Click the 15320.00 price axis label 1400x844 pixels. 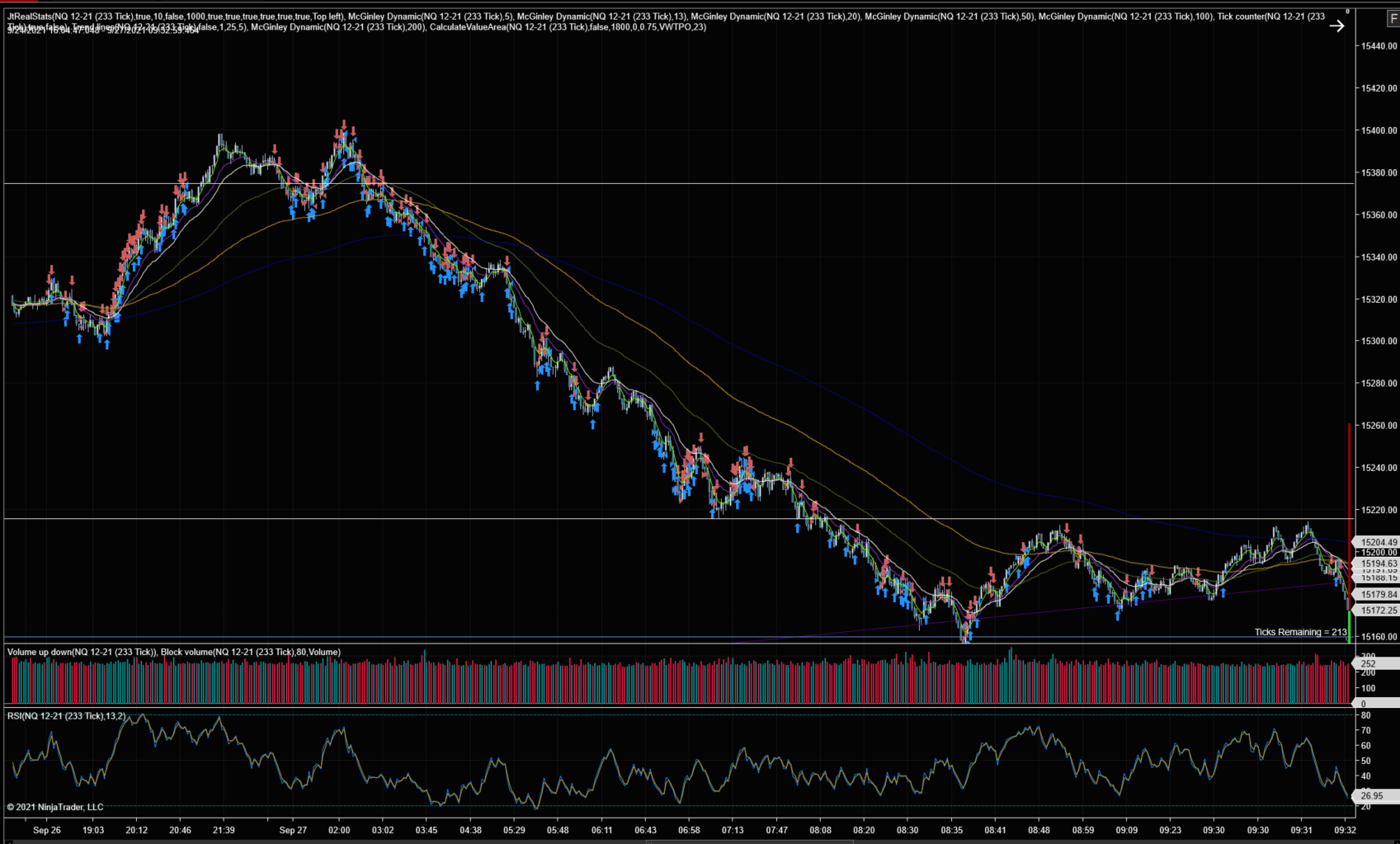(1379, 299)
